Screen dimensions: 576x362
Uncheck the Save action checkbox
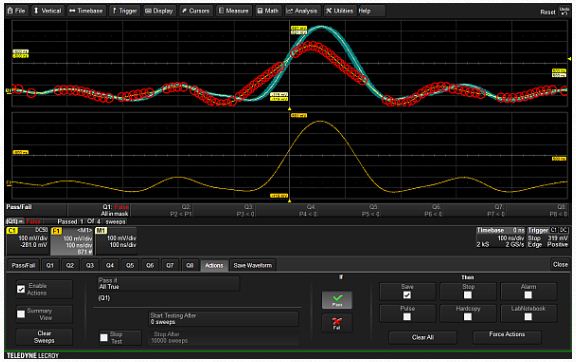tap(407, 295)
